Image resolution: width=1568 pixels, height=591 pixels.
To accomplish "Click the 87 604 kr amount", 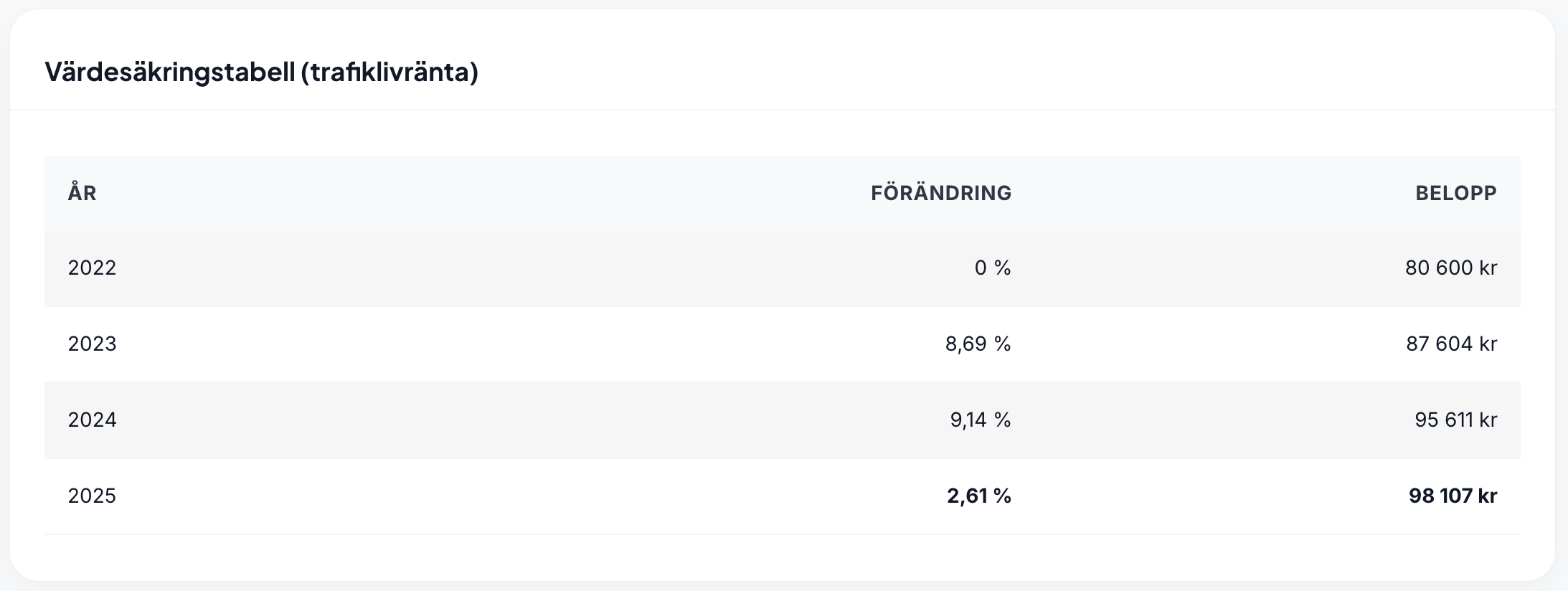I will pyautogui.click(x=1451, y=344).
